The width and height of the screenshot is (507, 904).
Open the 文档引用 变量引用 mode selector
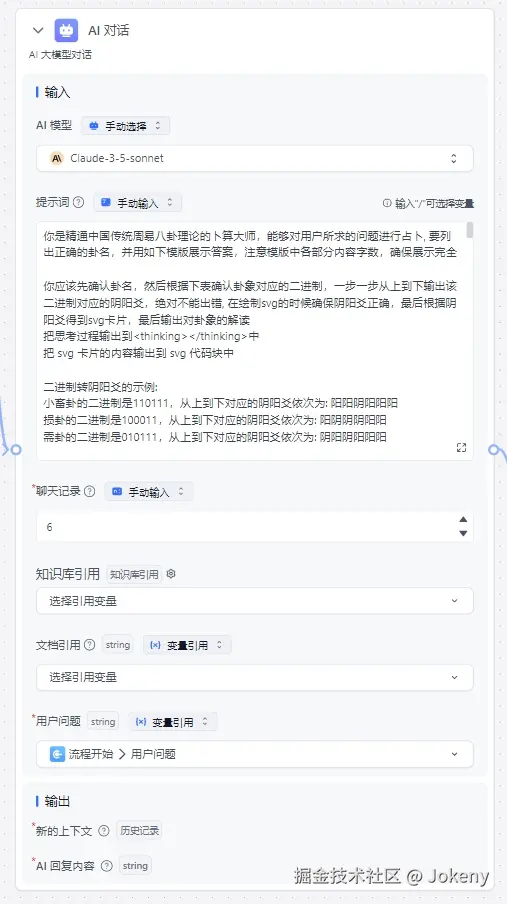[187, 645]
